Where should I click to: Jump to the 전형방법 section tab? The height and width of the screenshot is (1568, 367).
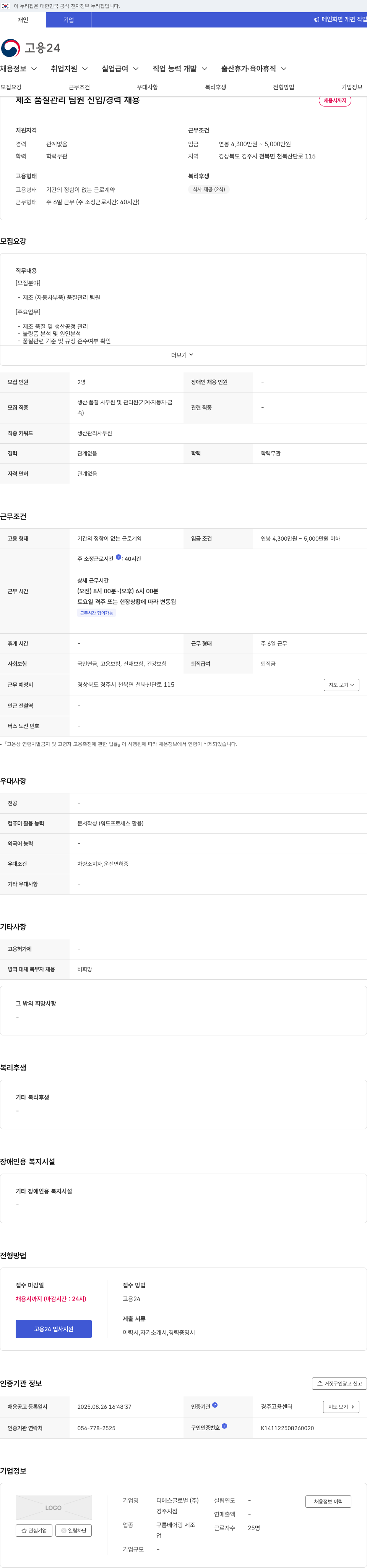tap(284, 87)
